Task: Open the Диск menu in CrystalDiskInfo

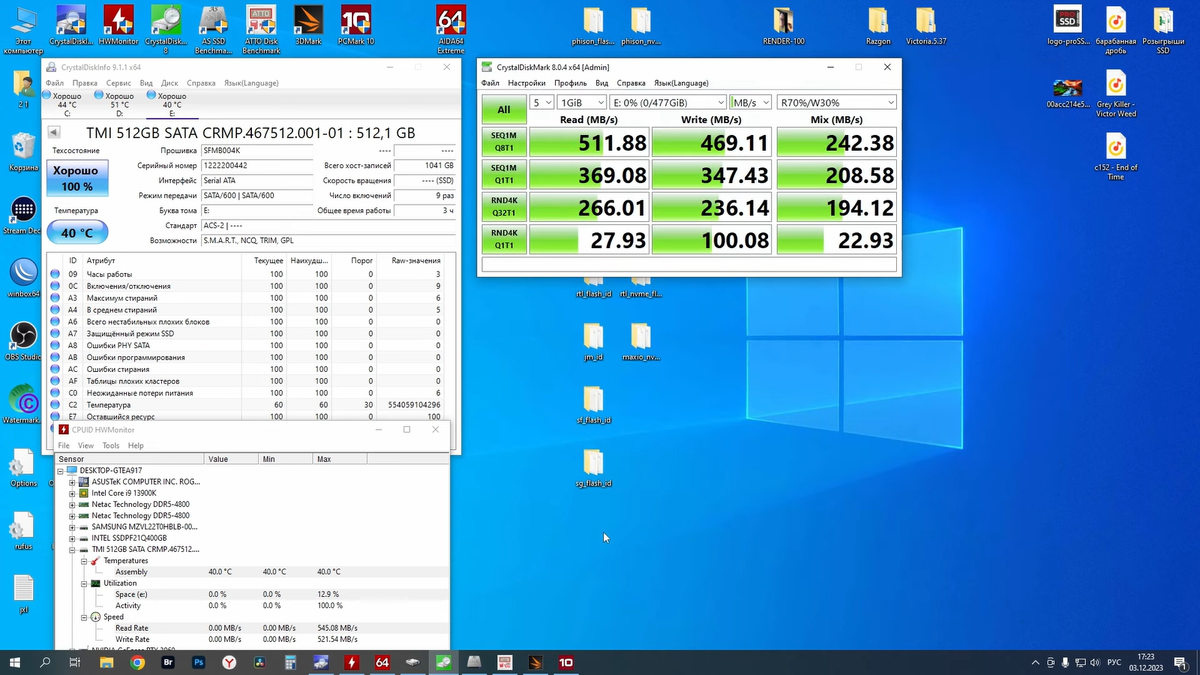Action: click(x=170, y=83)
